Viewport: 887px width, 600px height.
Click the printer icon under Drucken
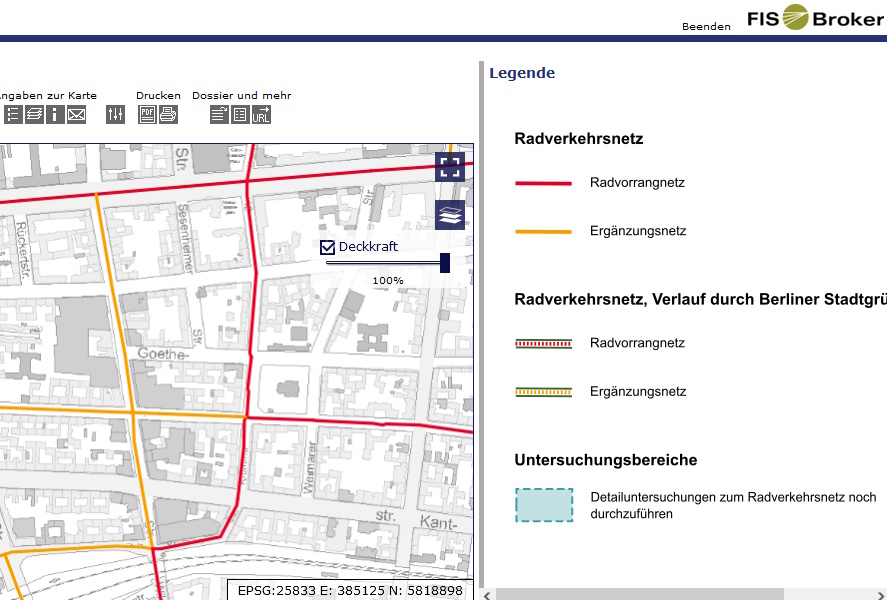tap(168, 114)
